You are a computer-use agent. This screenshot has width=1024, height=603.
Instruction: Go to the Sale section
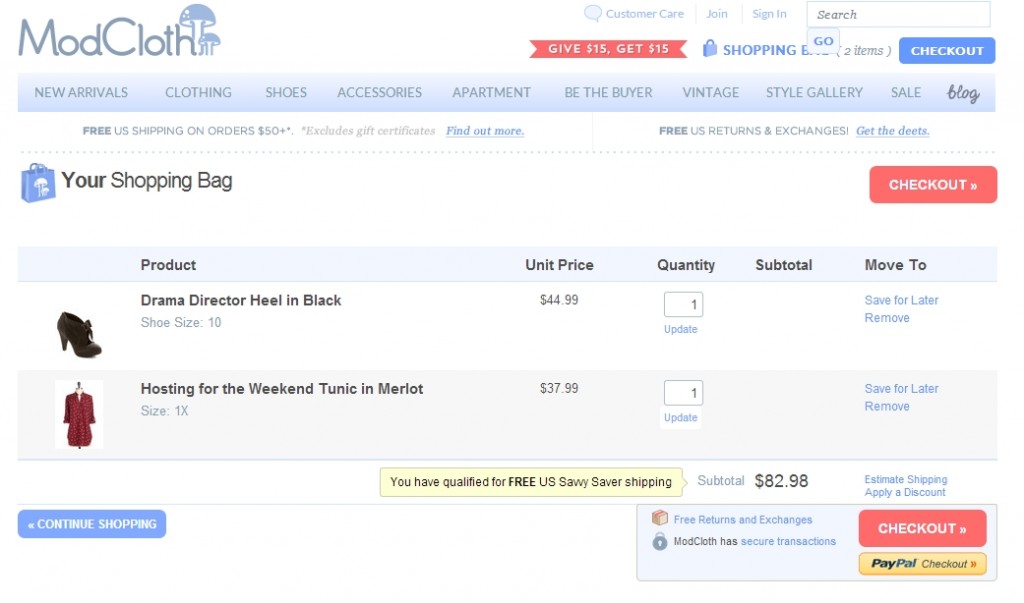(x=906, y=93)
